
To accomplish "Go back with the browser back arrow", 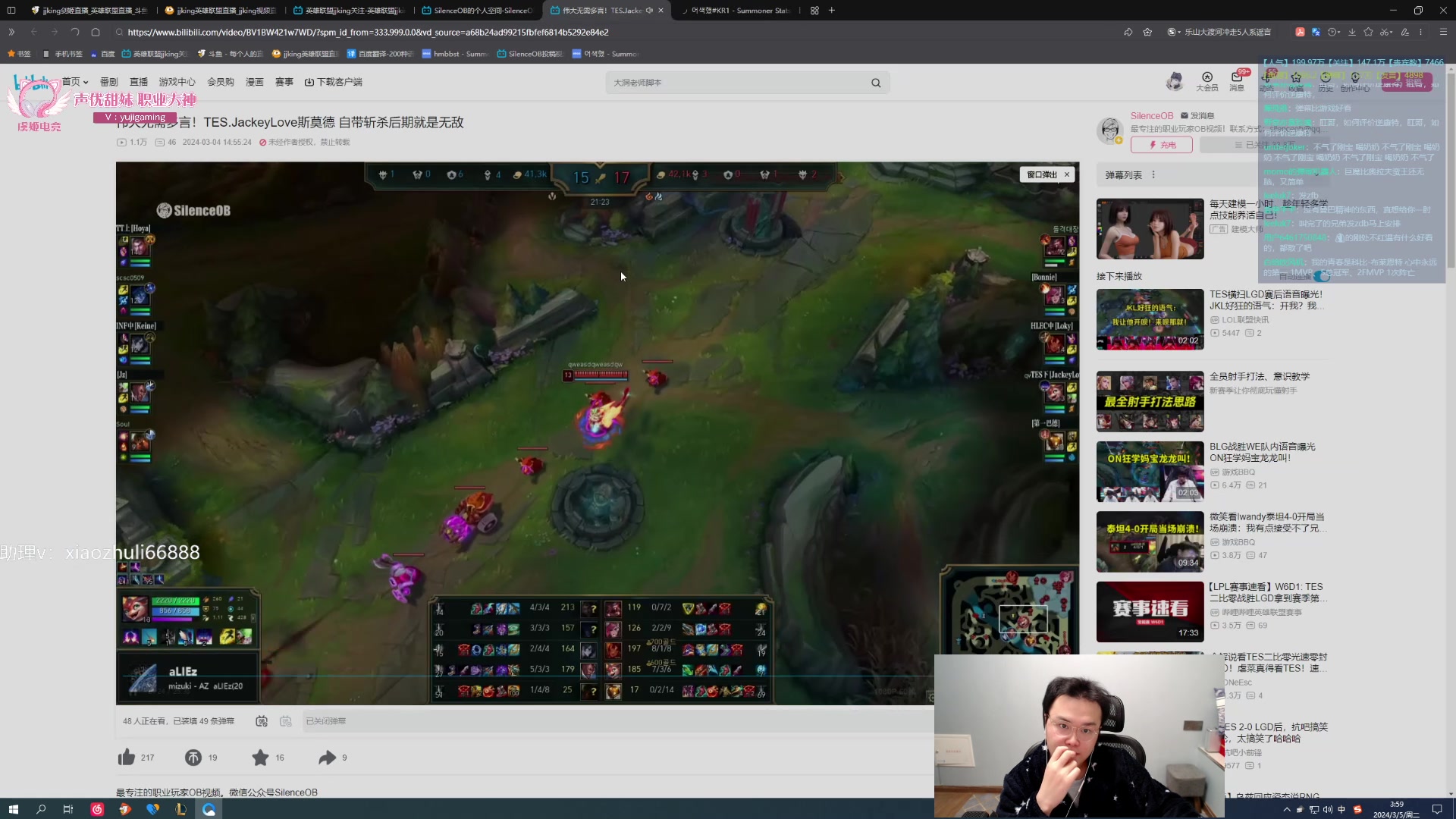I will pyautogui.click(x=33, y=32).
